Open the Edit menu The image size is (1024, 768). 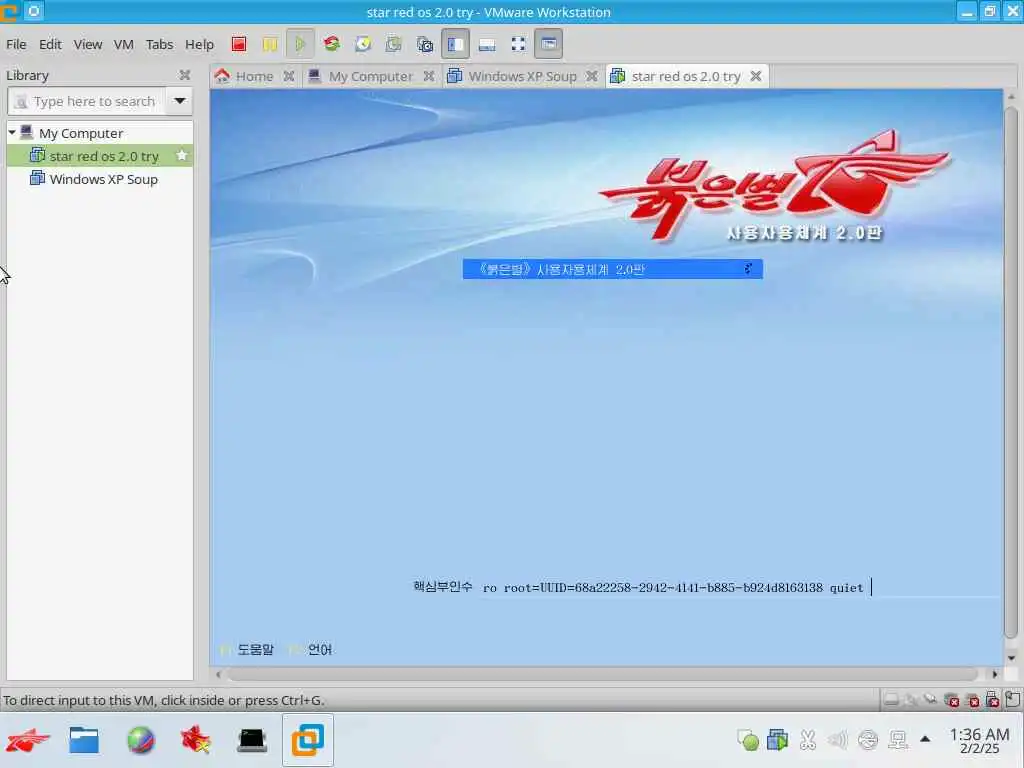50,44
